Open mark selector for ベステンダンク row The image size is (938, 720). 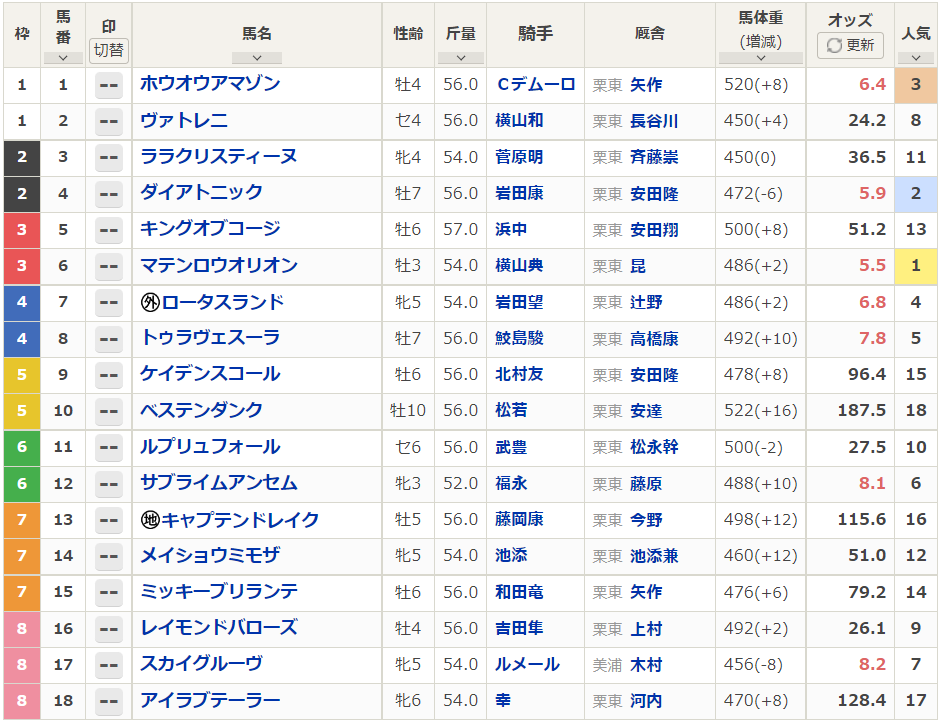(109, 411)
